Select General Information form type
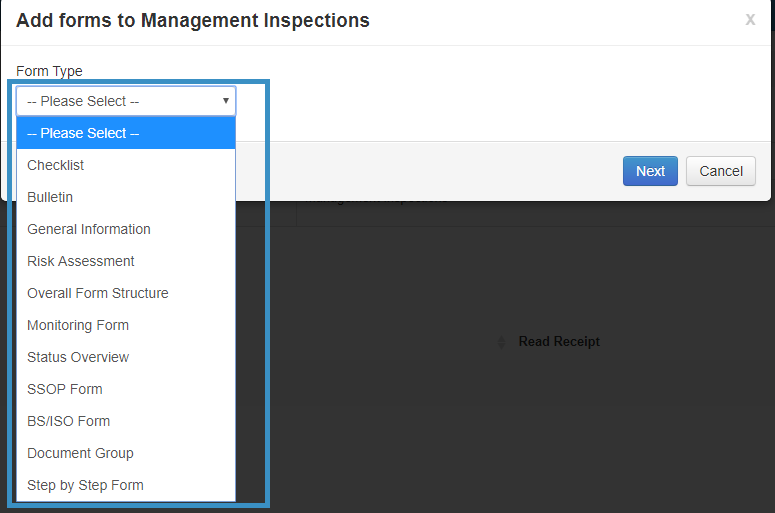The height and width of the screenshot is (513, 775). (126, 229)
